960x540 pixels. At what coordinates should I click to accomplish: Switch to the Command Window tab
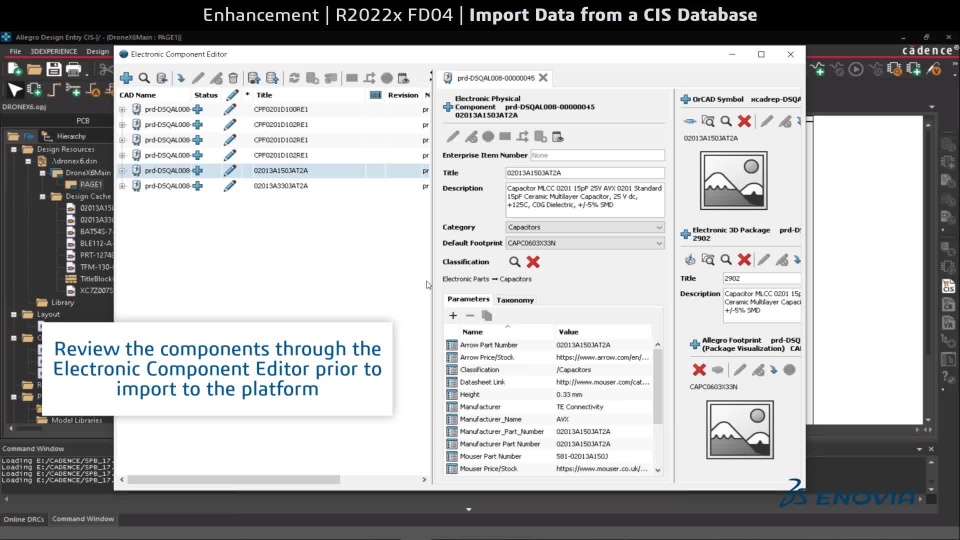click(x=83, y=519)
